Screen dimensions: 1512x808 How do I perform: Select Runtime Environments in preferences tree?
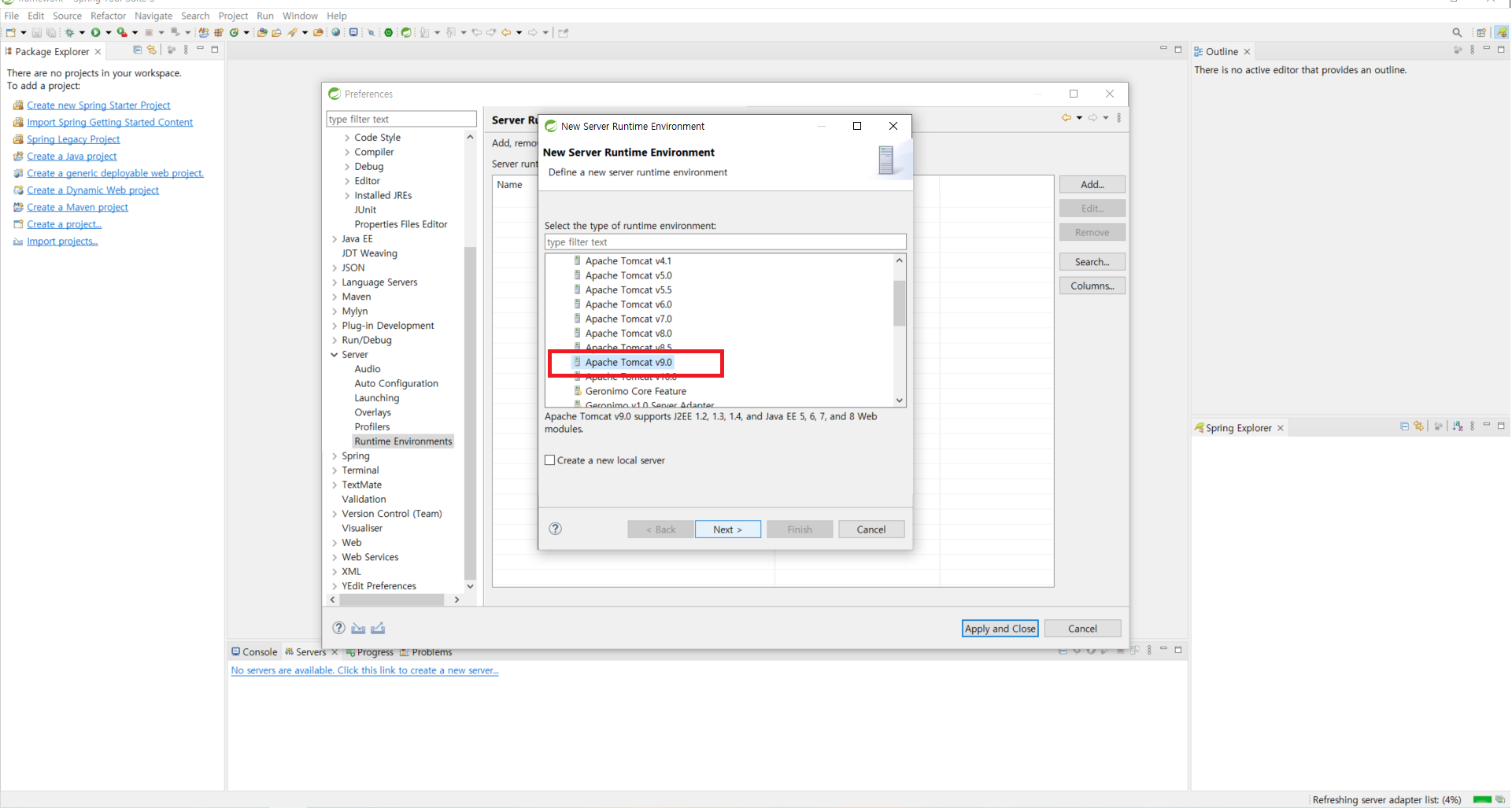pyautogui.click(x=403, y=441)
